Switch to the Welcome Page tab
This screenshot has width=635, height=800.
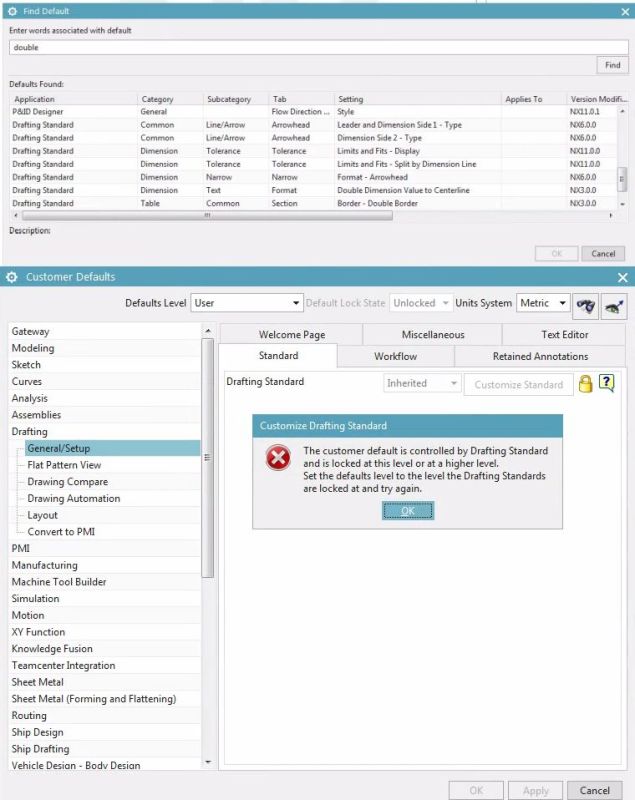(292, 335)
